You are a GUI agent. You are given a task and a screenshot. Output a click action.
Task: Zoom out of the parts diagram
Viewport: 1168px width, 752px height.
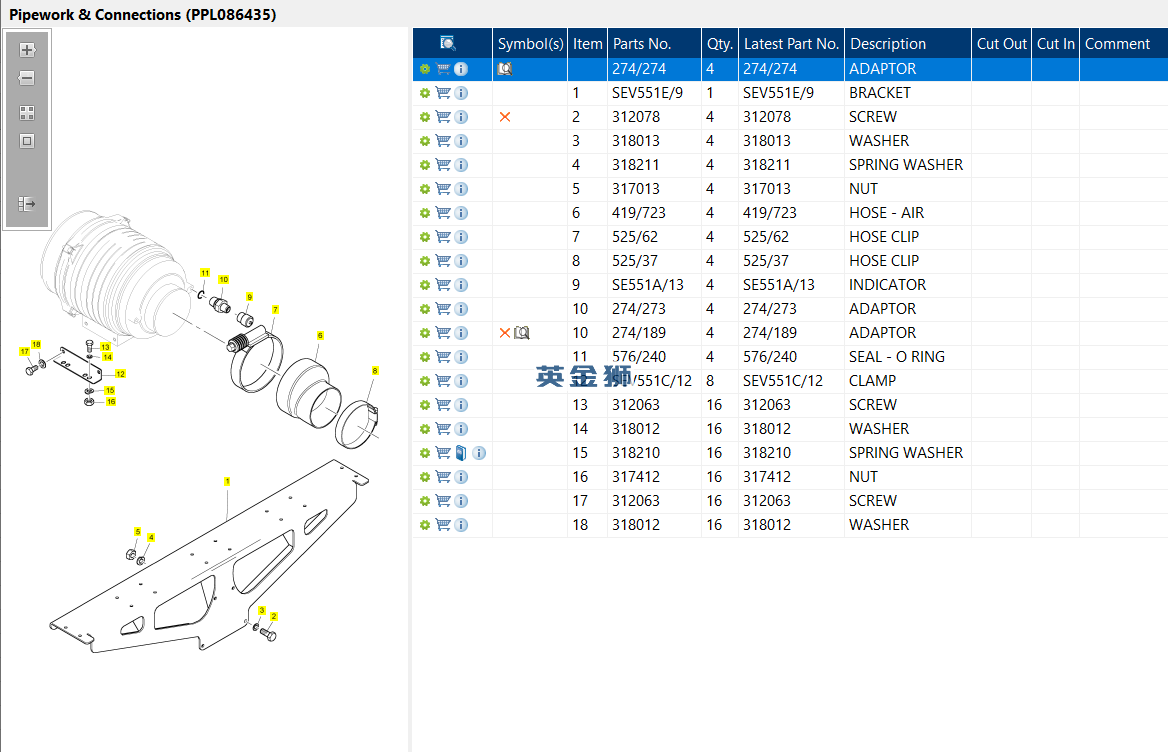[27, 78]
